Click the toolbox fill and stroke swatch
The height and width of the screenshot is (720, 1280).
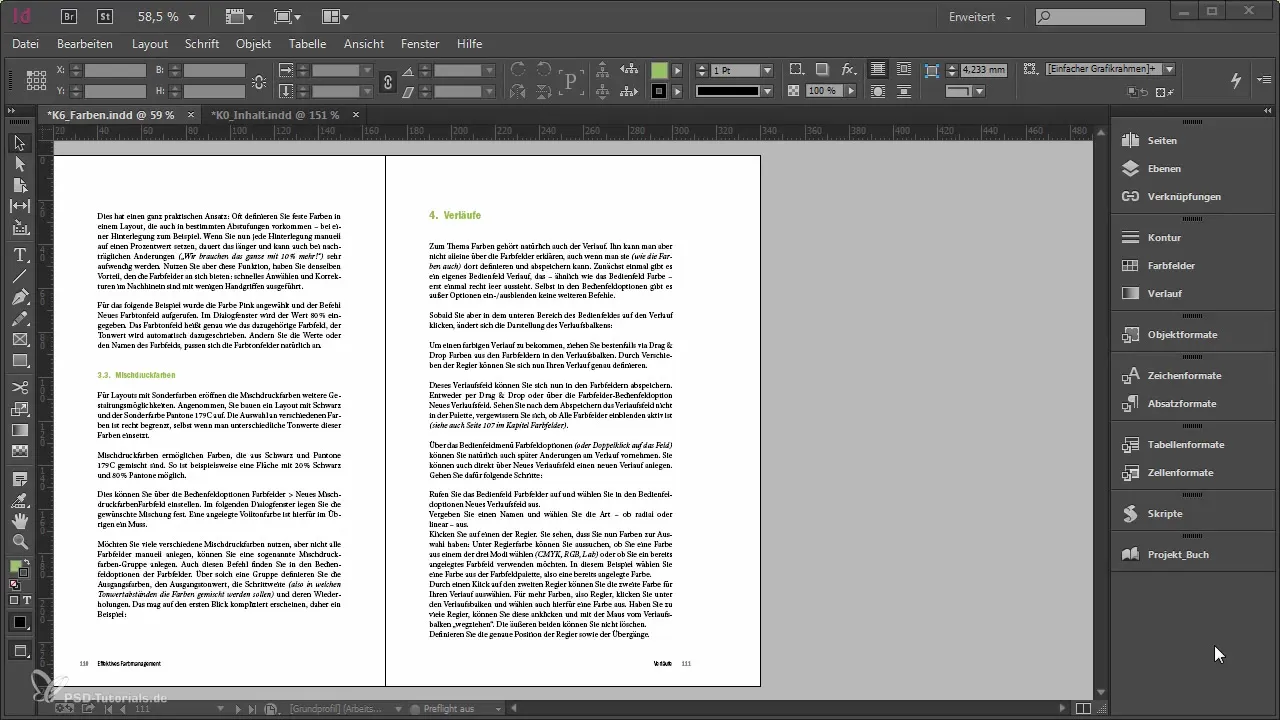(18, 570)
